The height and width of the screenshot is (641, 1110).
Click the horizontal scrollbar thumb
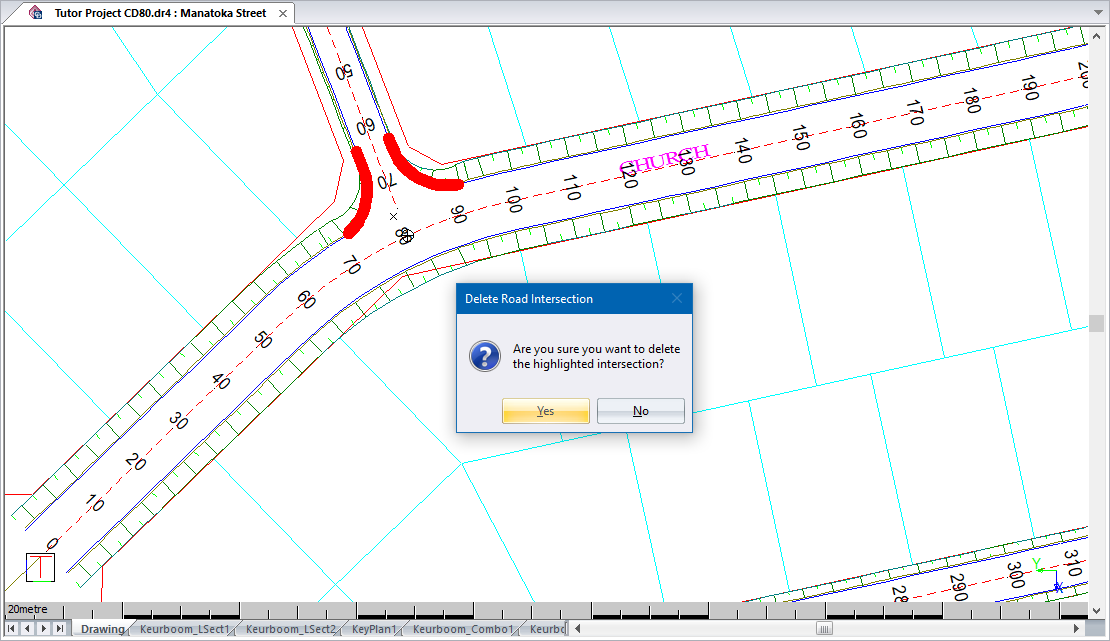point(824,629)
